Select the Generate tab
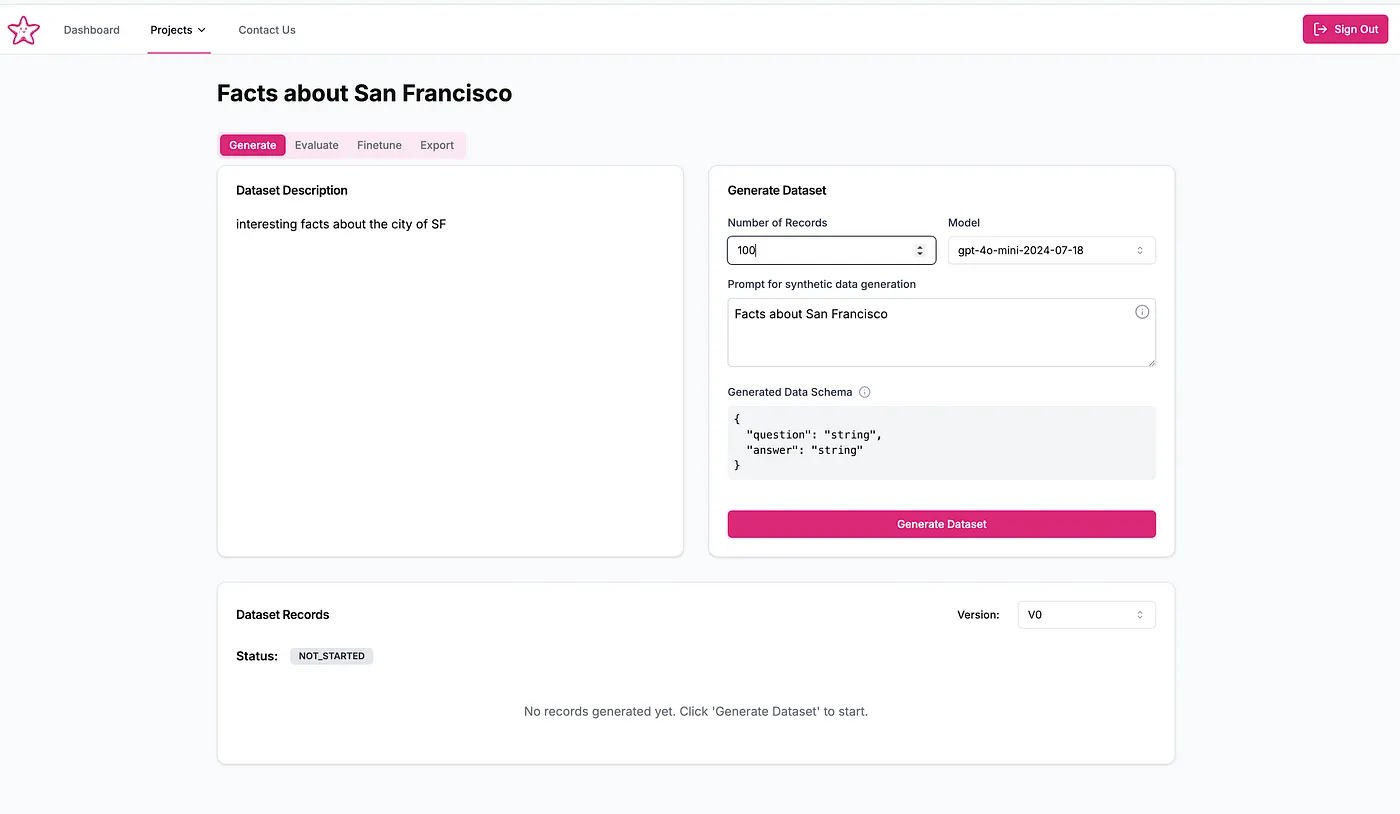Screen dimensions: 1400x814 [252, 145]
